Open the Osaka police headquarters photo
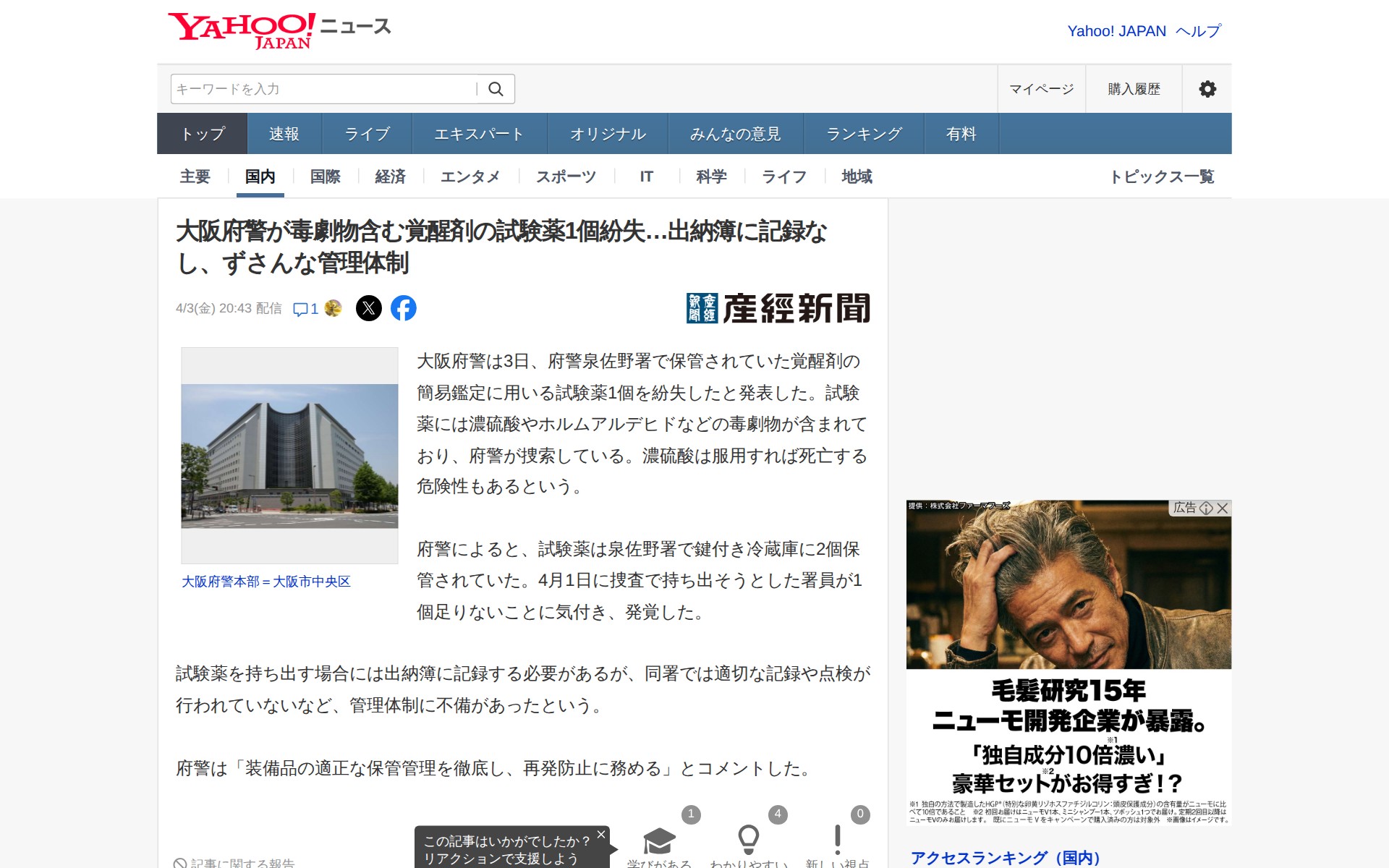The height and width of the screenshot is (868, 1389). 289,456
